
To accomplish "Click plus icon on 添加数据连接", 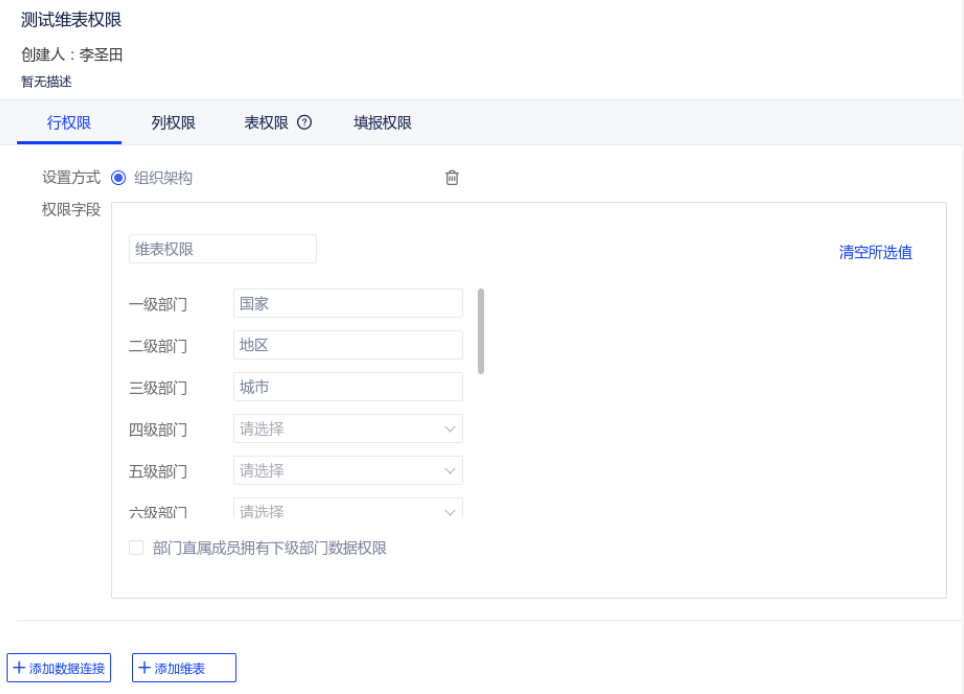I will coord(19,668).
